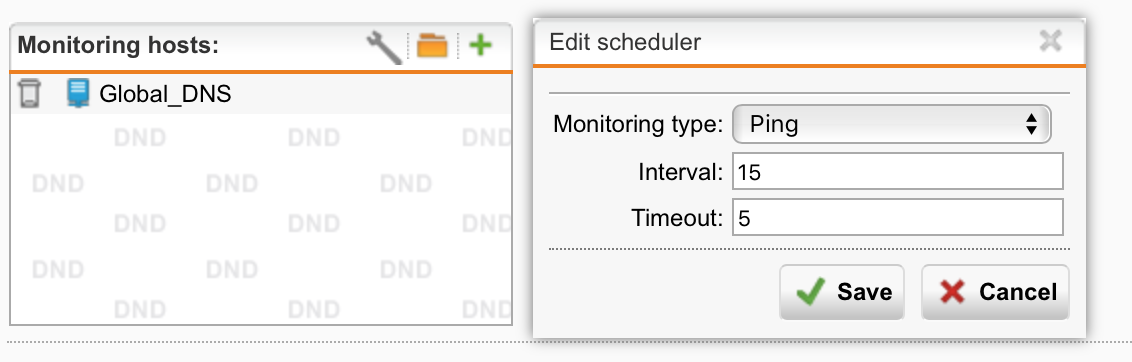Click the blue Global_DNS host icon
1132x362 pixels.
77,94
